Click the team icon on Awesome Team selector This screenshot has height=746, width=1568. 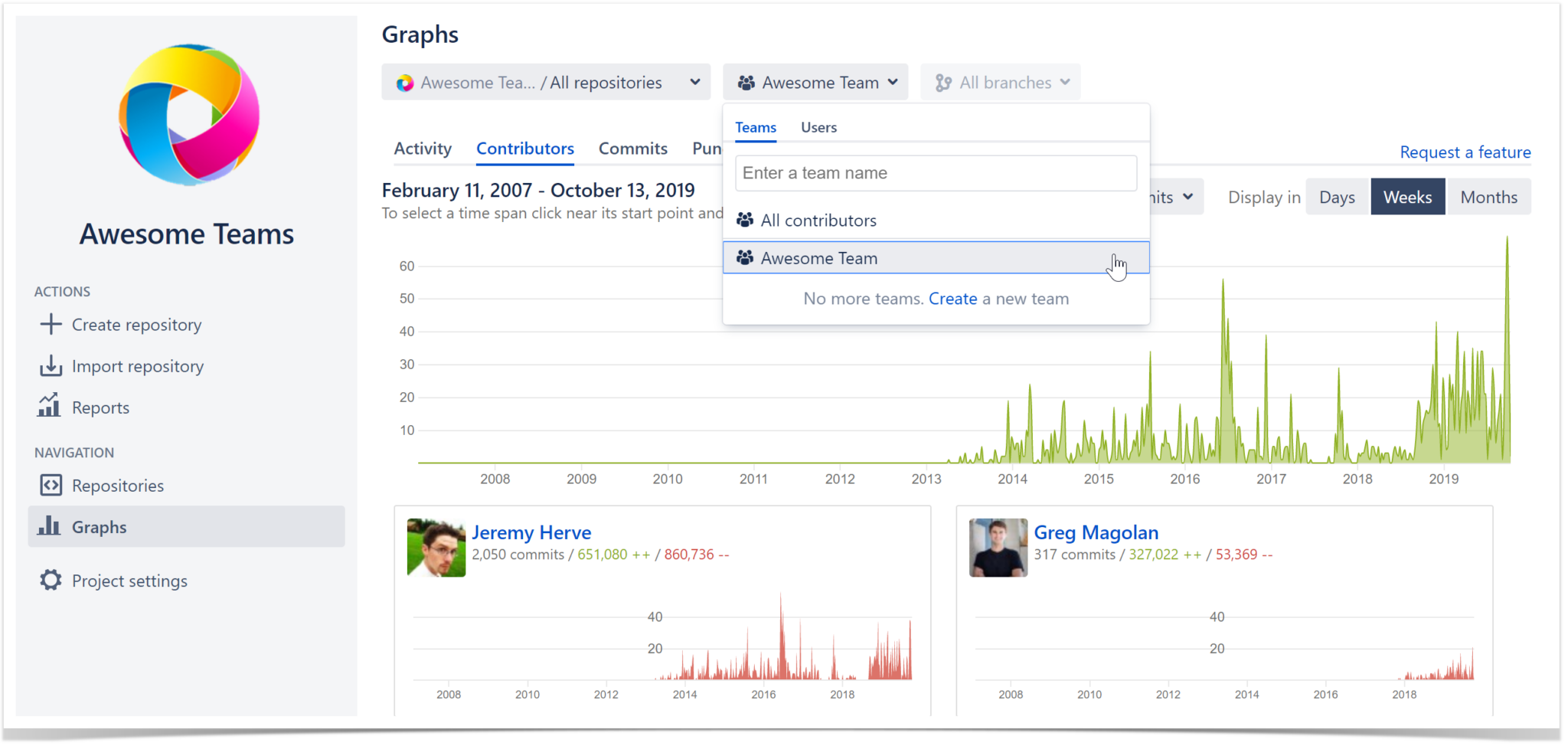(x=746, y=82)
